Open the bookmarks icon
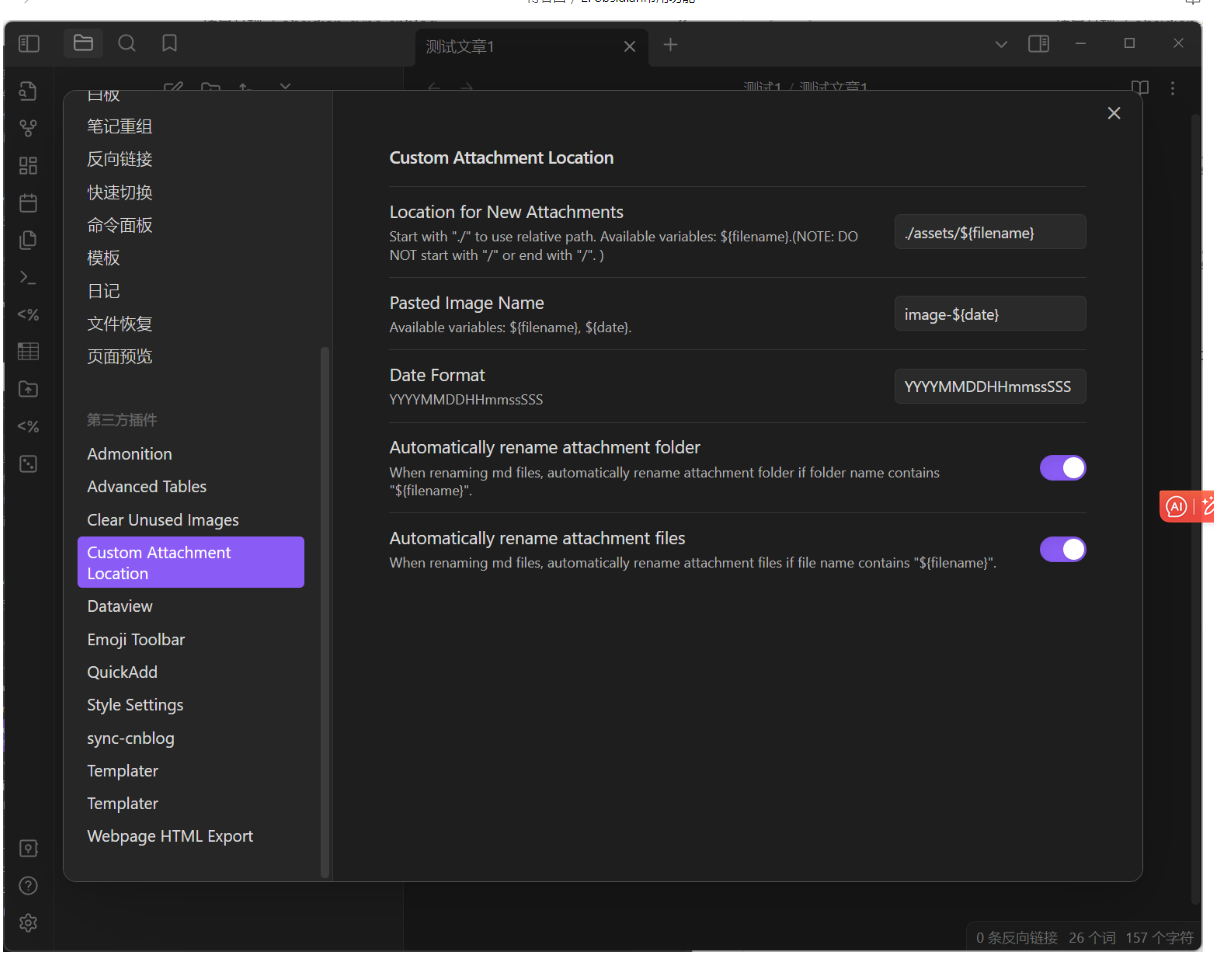 tap(170, 43)
